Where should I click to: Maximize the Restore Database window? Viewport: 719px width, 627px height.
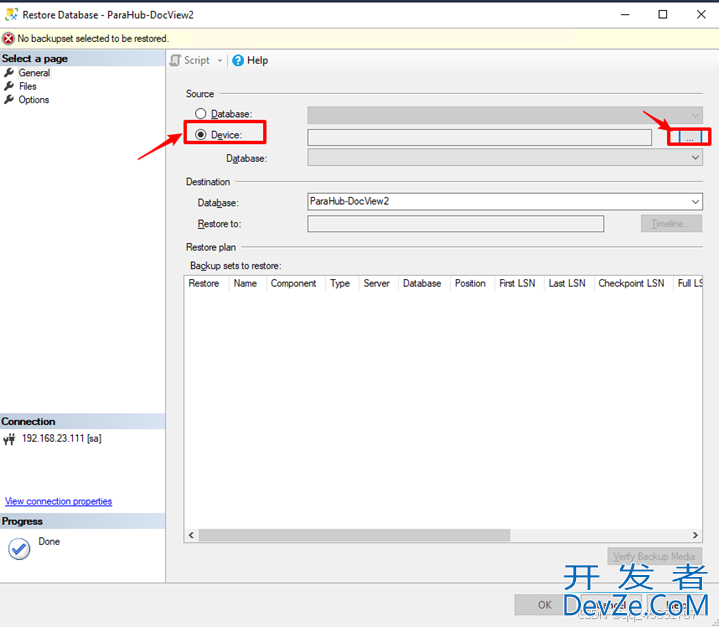pyautogui.click(x=663, y=15)
